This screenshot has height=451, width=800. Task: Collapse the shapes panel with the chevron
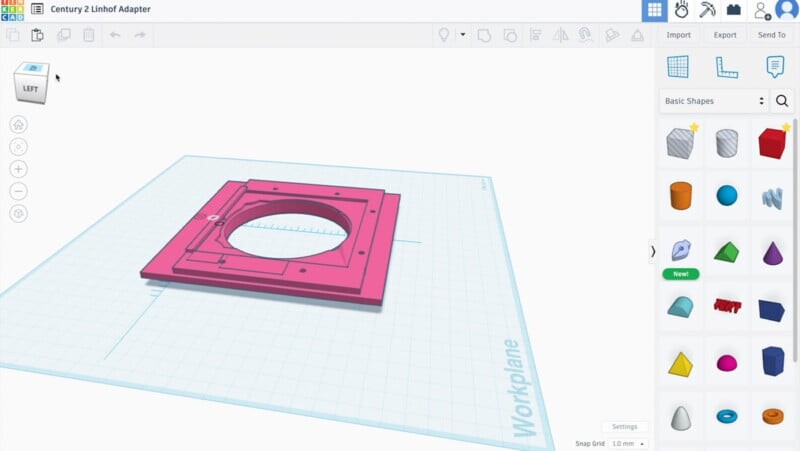pos(653,251)
